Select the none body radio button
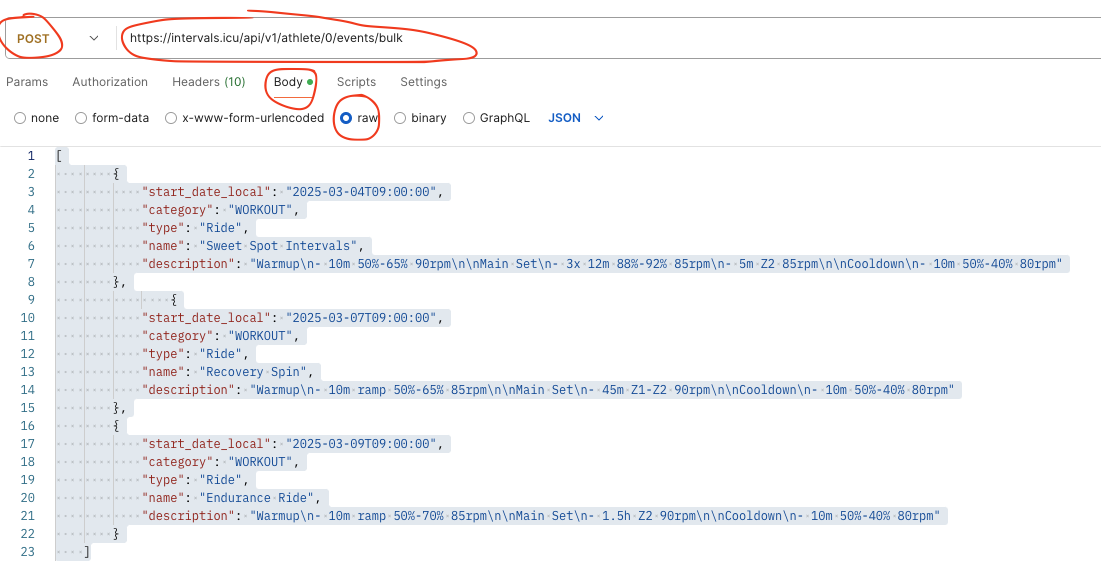Viewport: 1101px width, 567px height. click(20, 118)
